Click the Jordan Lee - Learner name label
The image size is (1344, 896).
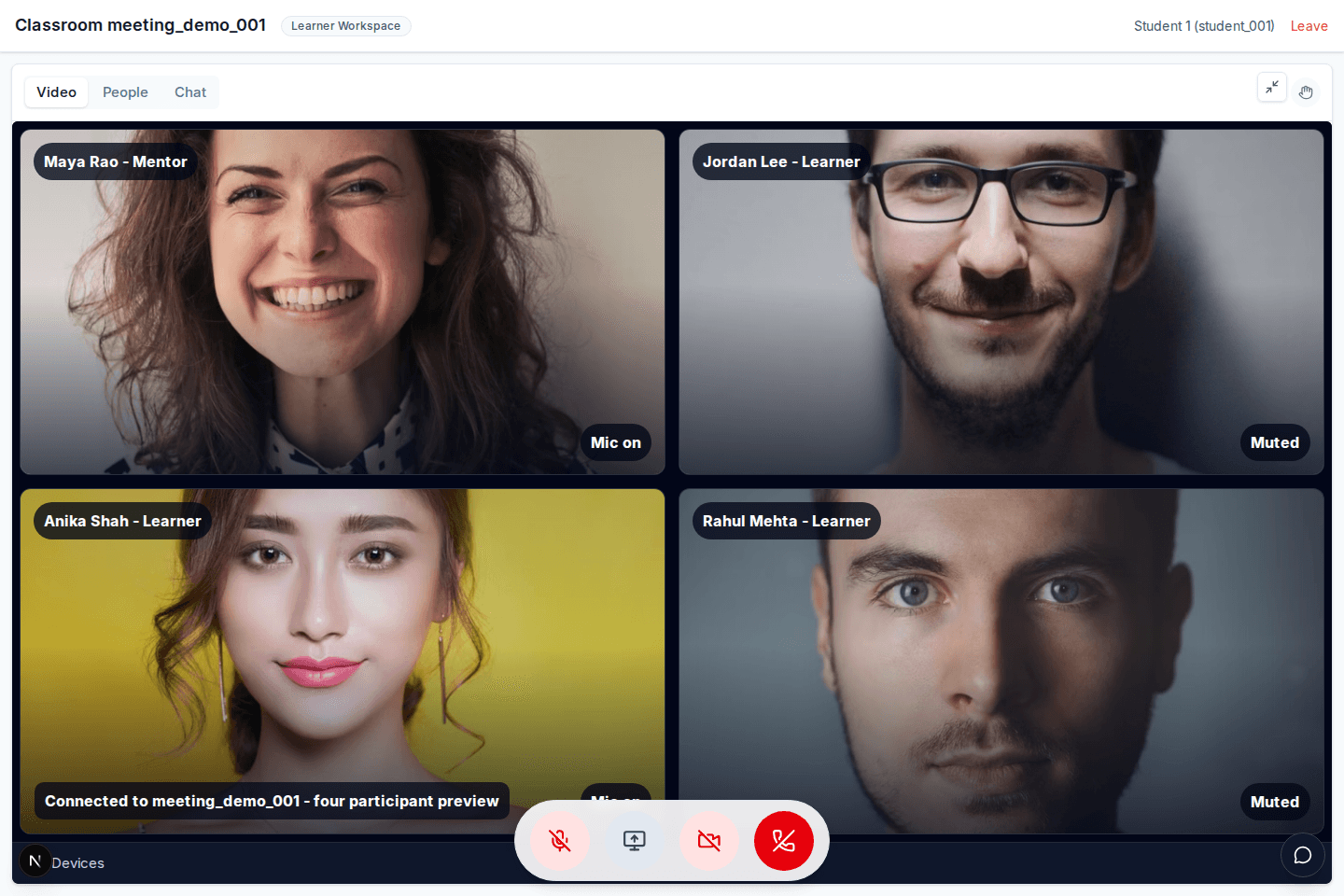tap(781, 161)
